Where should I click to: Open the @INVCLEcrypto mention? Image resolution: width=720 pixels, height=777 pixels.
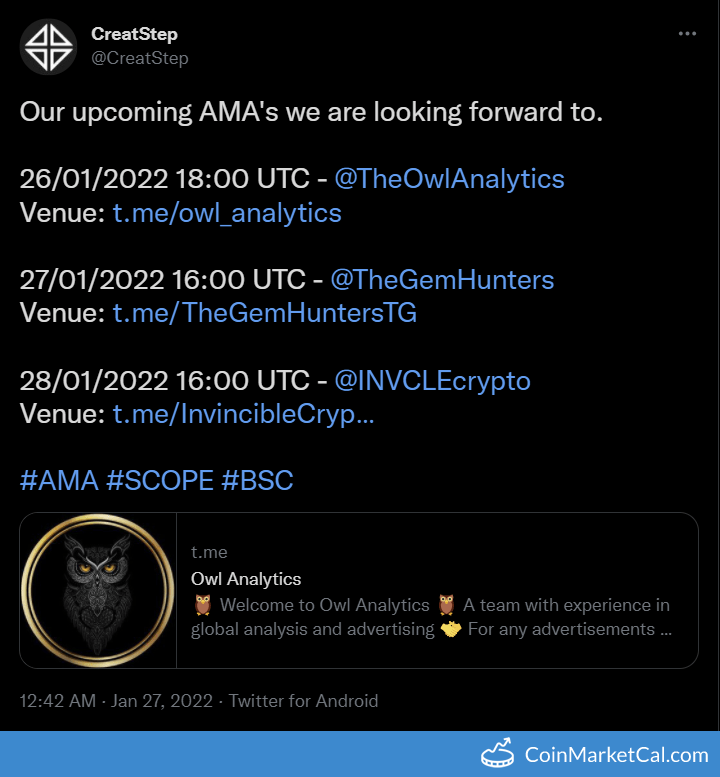point(432,380)
